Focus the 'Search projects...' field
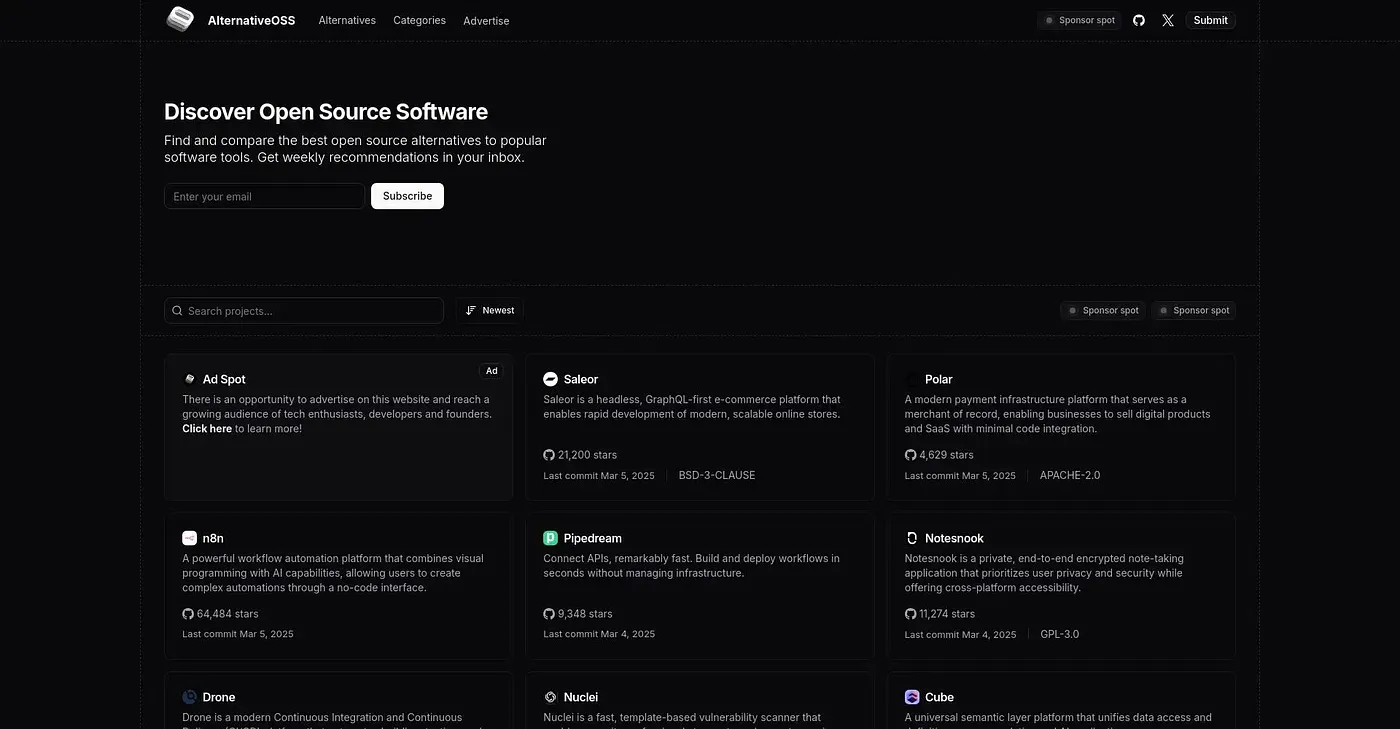The width and height of the screenshot is (1400, 729). pyautogui.click(x=304, y=311)
